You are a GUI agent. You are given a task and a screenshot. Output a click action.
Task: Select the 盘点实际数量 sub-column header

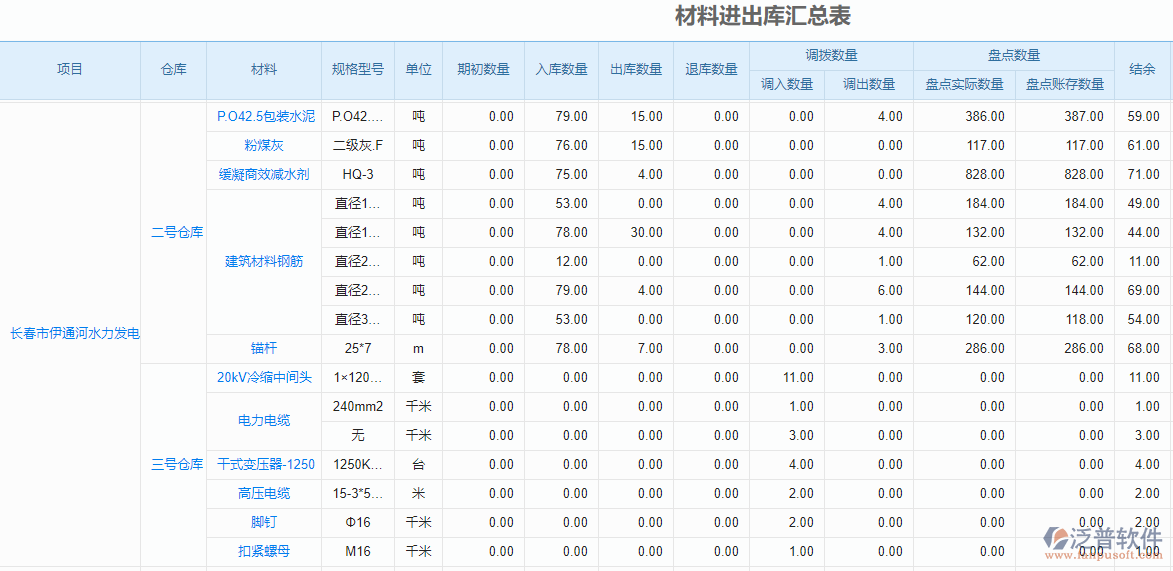pyautogui.click(x=964, y=85)
